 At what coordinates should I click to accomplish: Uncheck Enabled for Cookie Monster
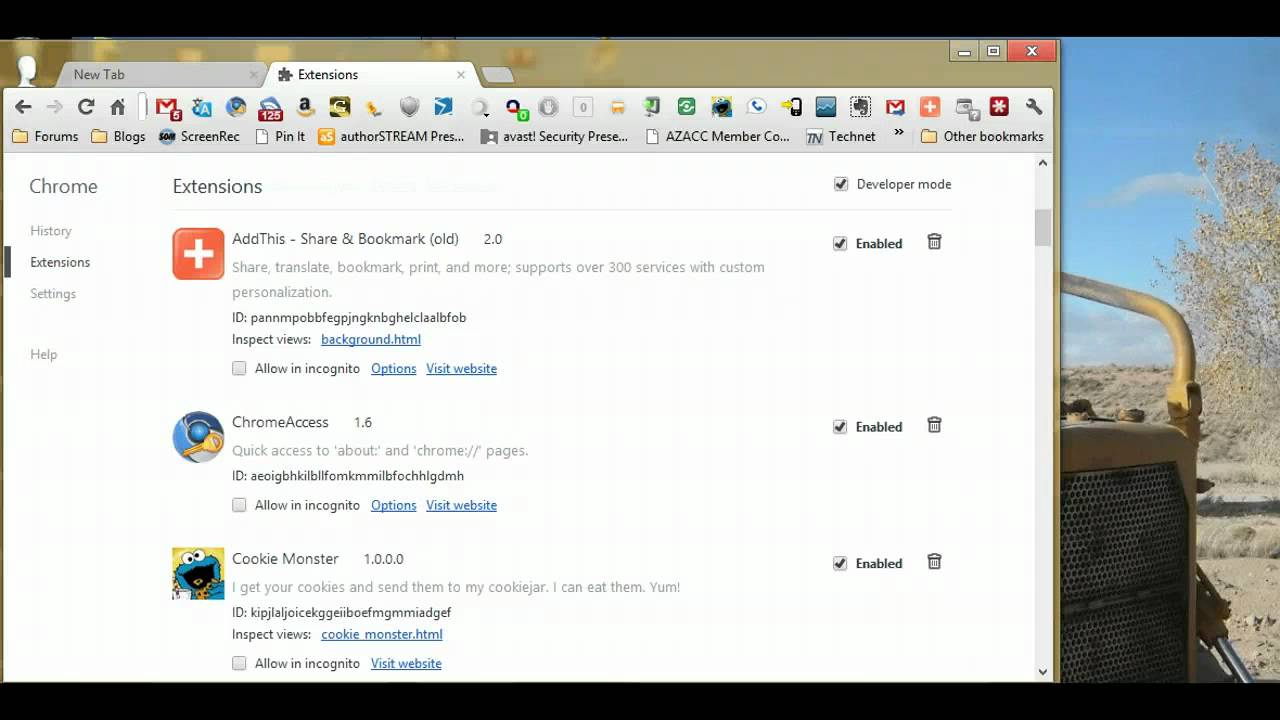tap(840, 563)
